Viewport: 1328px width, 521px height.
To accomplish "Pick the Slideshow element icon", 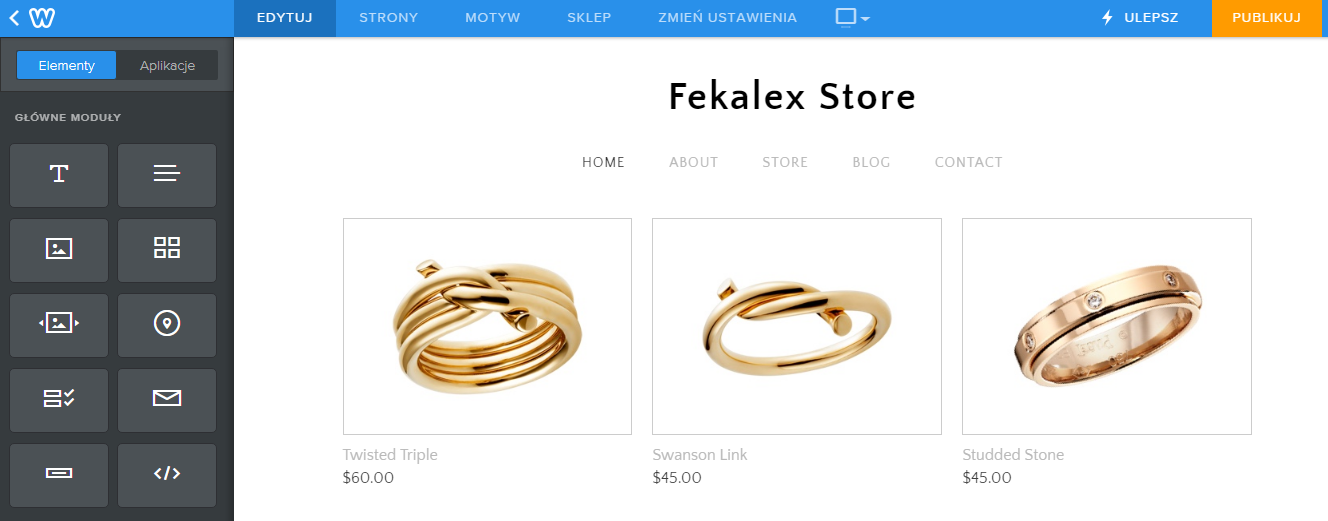I will point(59,325).
